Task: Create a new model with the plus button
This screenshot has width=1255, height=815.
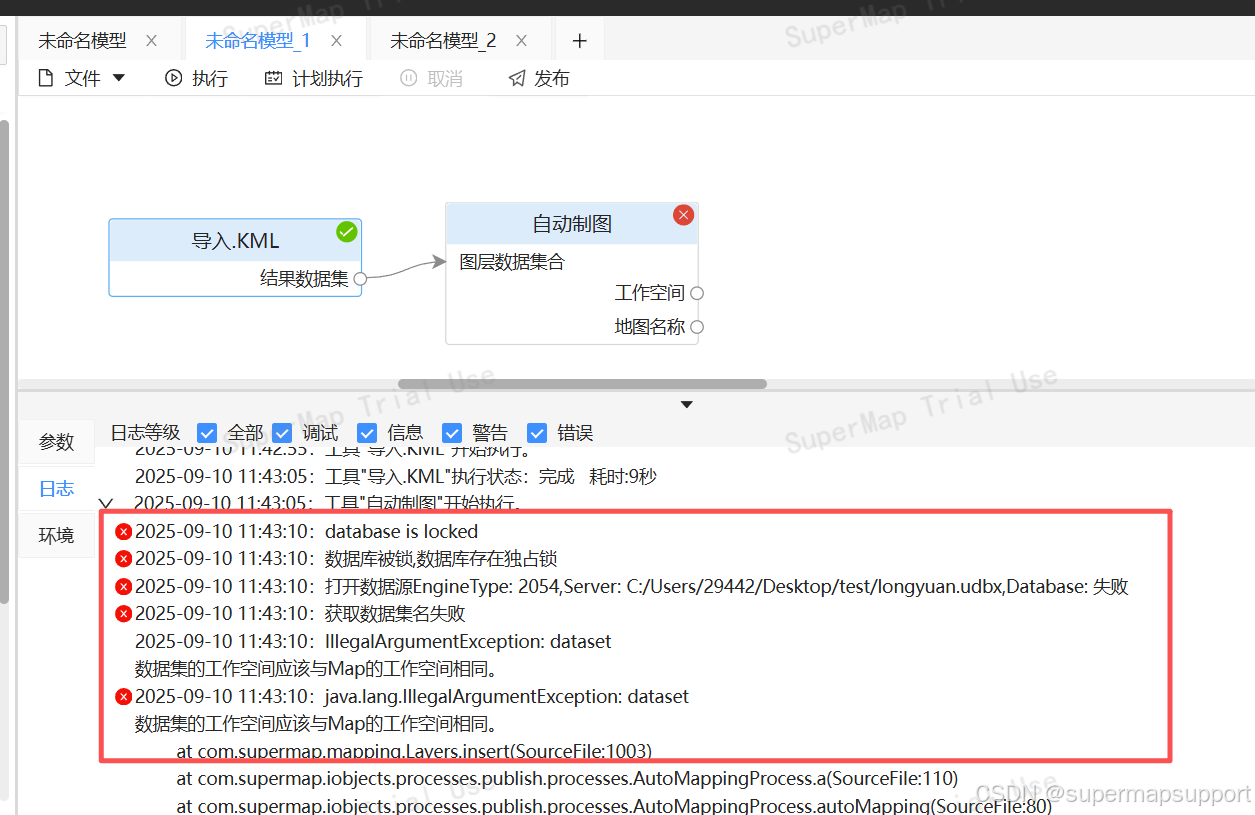Action: (x=579, y=40)
